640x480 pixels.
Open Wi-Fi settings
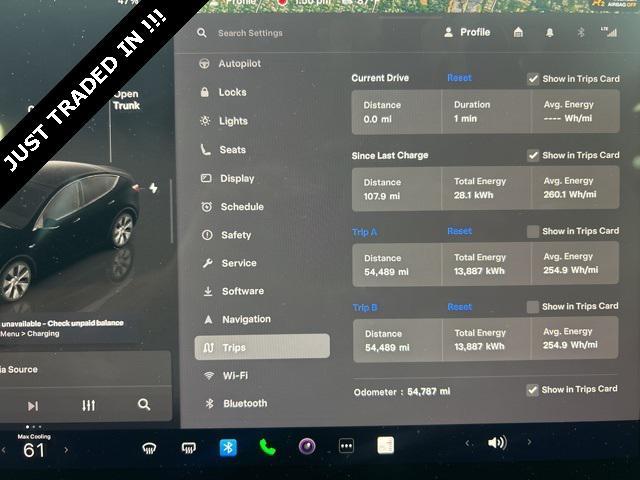coord(226,376)
